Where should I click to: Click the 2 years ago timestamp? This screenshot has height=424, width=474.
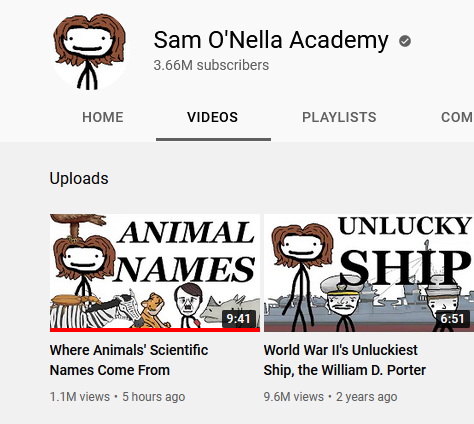[x=367, y=397]
